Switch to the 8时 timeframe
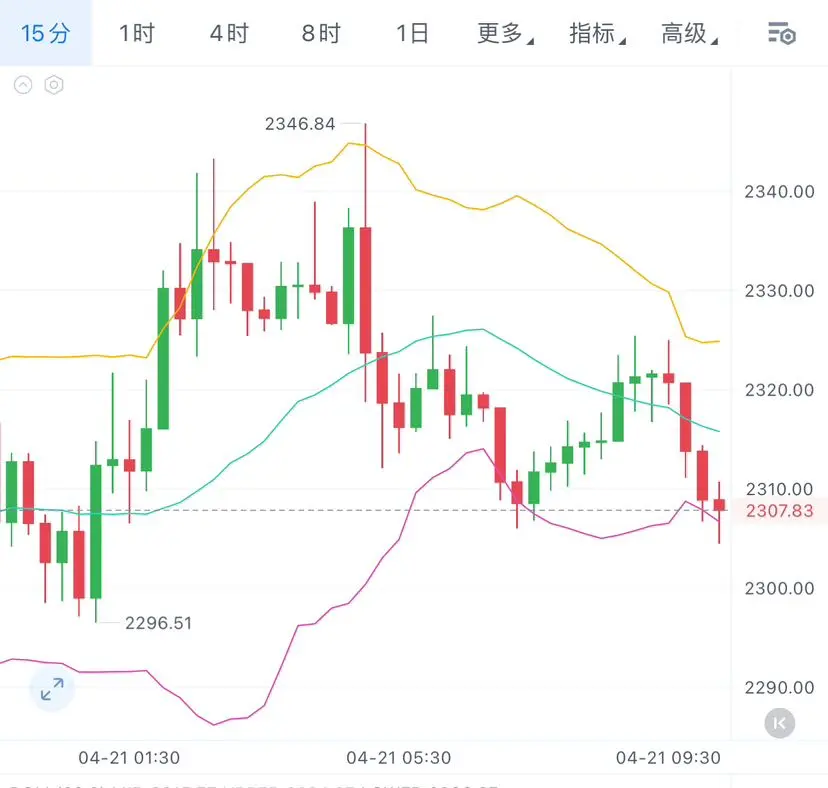 tap(321, 33)
